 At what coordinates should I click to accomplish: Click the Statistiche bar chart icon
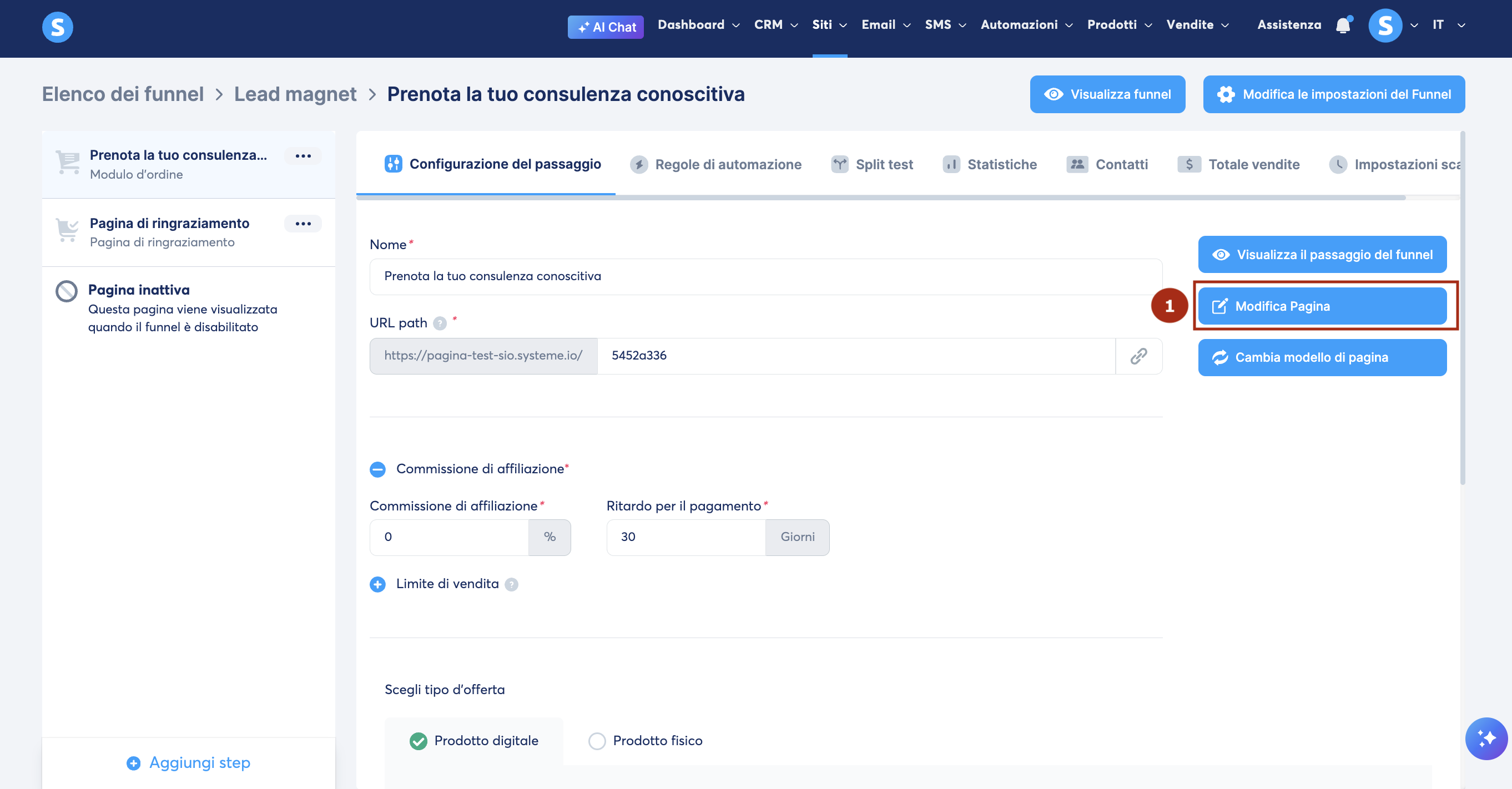(951, 164)
